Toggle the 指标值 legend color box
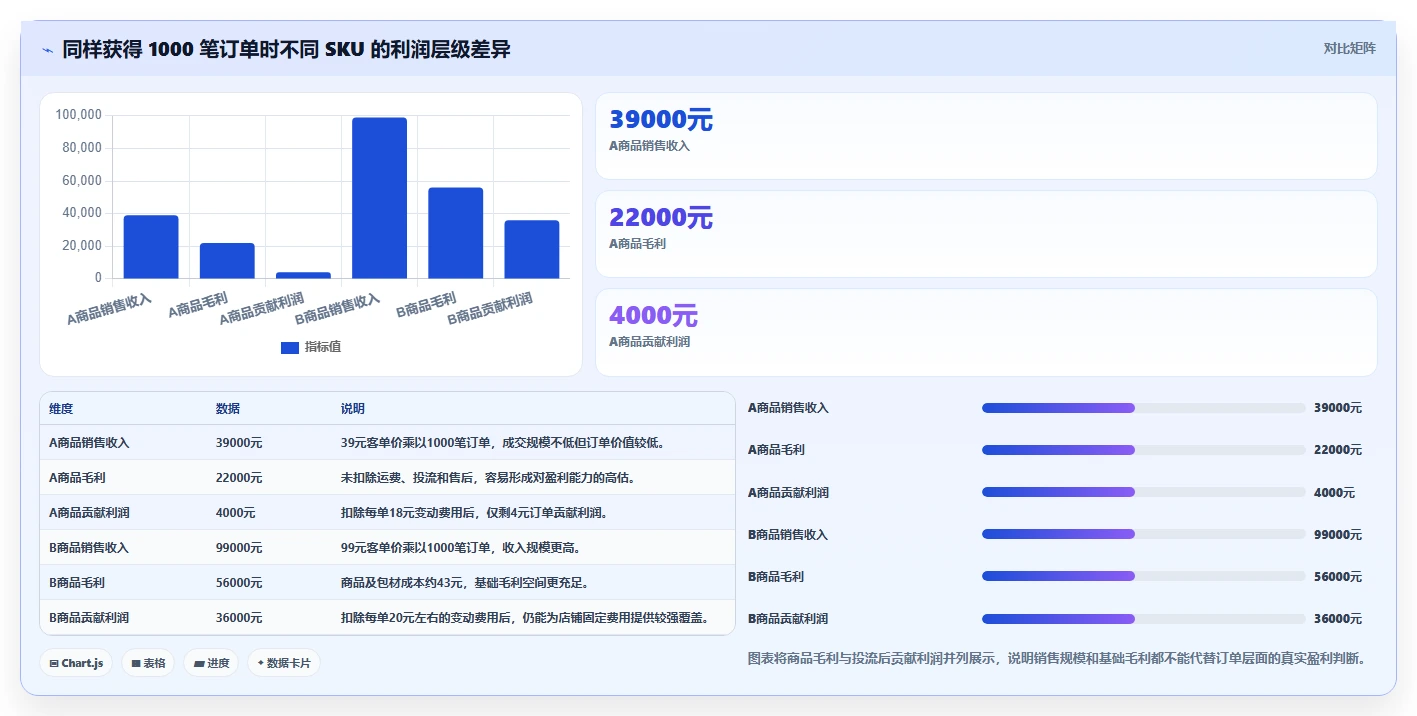 pos(290,347)
